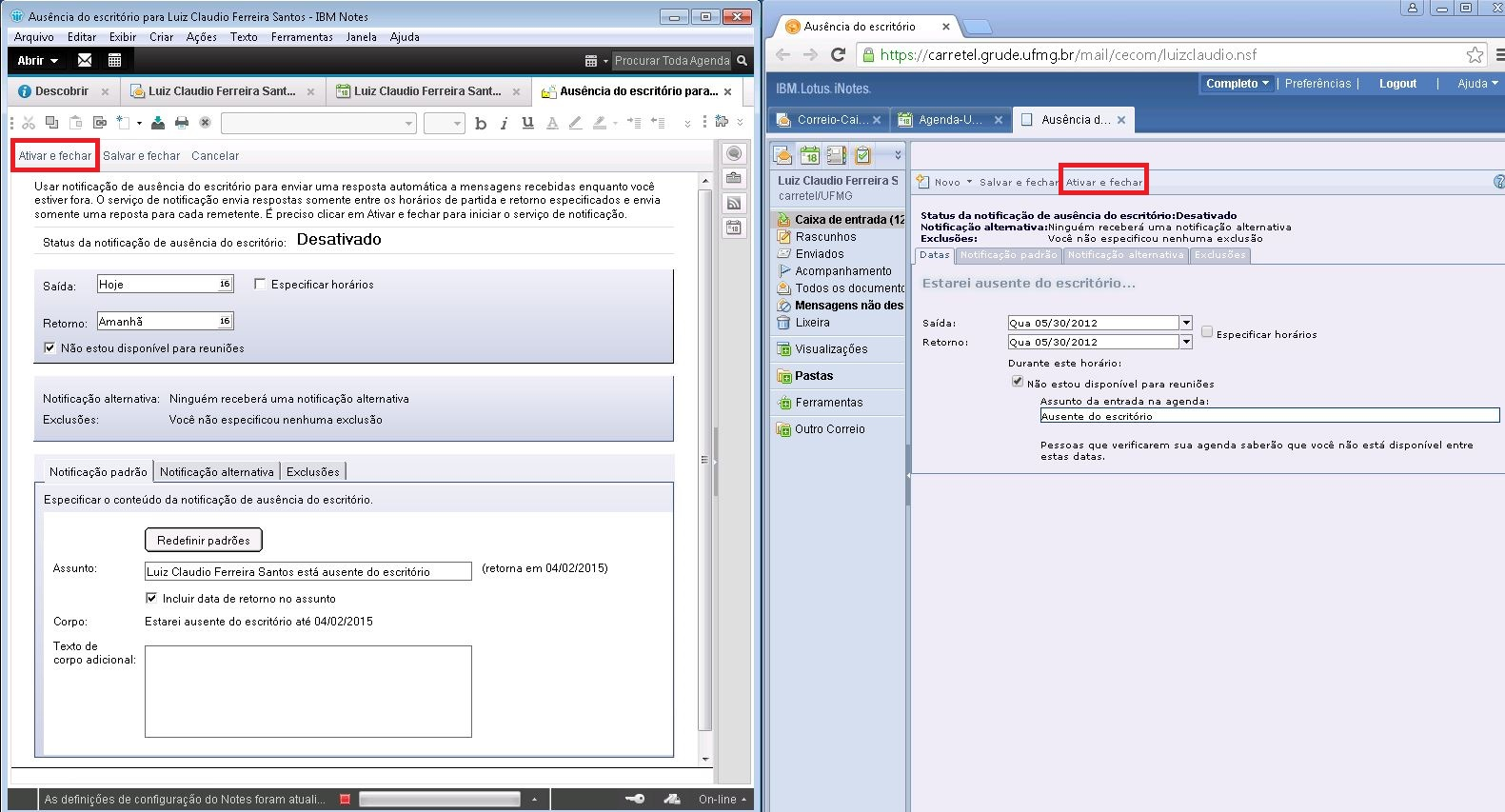1505x812 pixels.
Task: Open iNotes calendar icon in switcher bar
Action: tap(809, 155)
